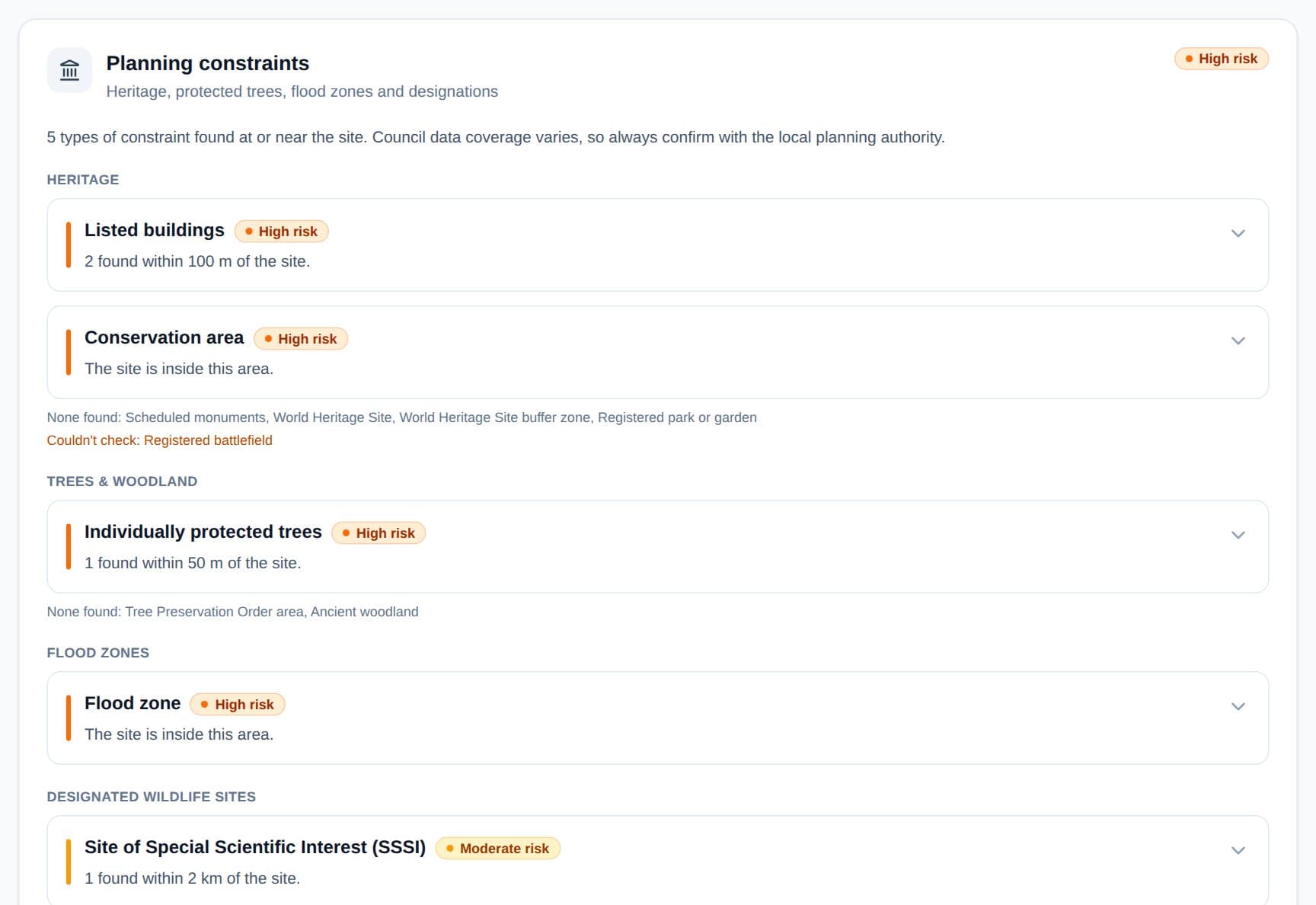Click the Planning constraints building icon
This screenshot has width=1316, height=905.
click(x=69, y=70)
